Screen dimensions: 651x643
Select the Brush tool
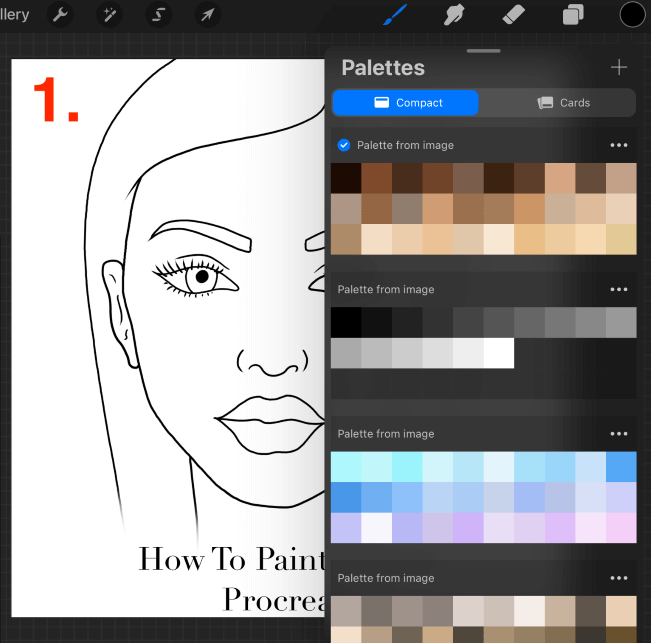(x=394, y=15)
